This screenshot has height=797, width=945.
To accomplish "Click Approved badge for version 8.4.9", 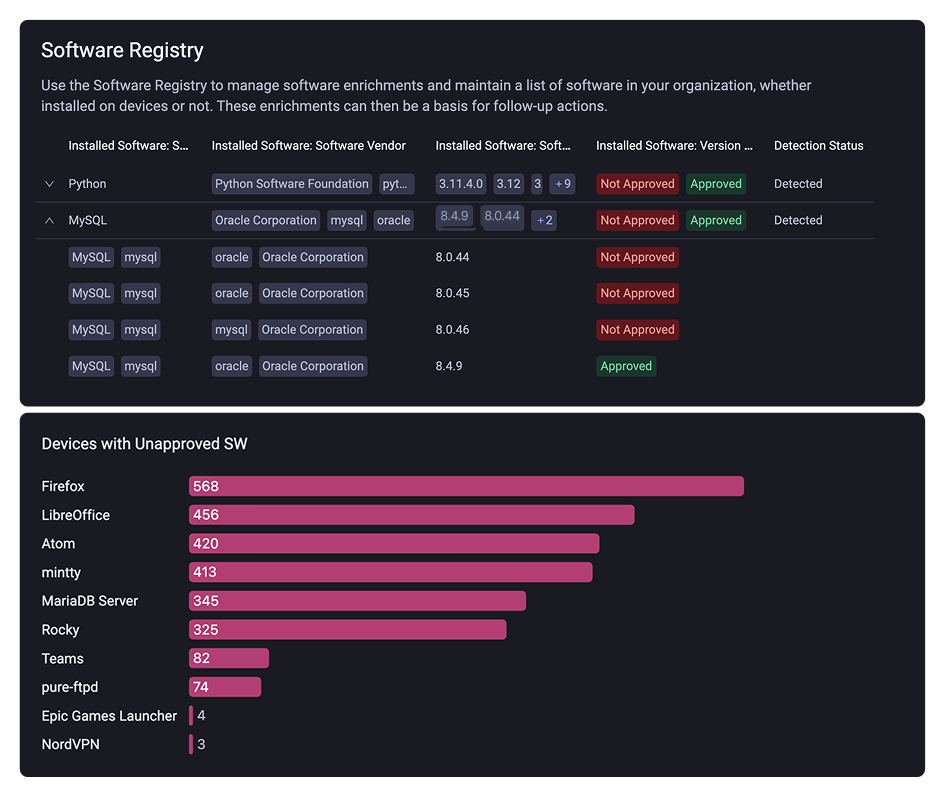I will tap(626, 367).
